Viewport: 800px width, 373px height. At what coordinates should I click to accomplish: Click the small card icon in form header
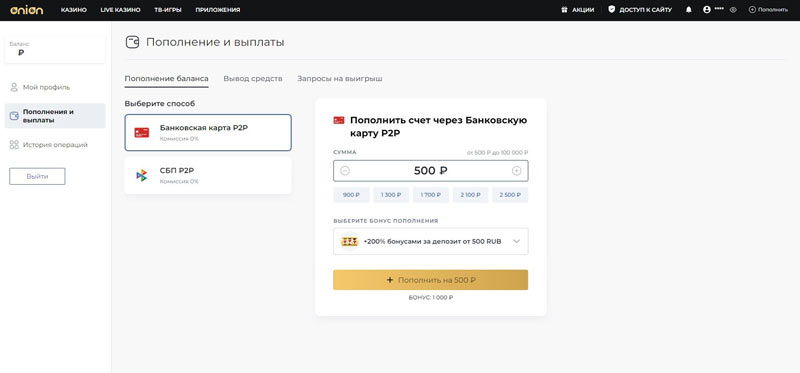[339, 120]
